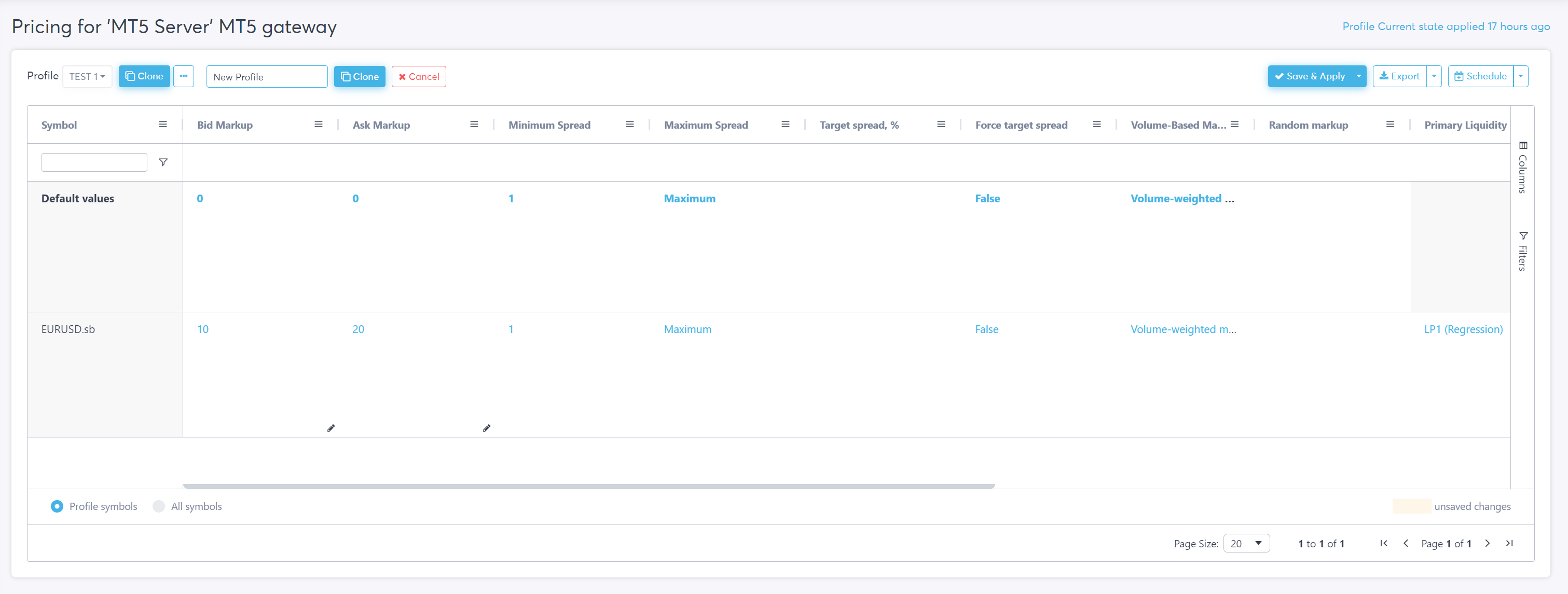1568x594 pixels.
Task: Open the TEST 1 profile dropdown
Action: tap(87, 77)
